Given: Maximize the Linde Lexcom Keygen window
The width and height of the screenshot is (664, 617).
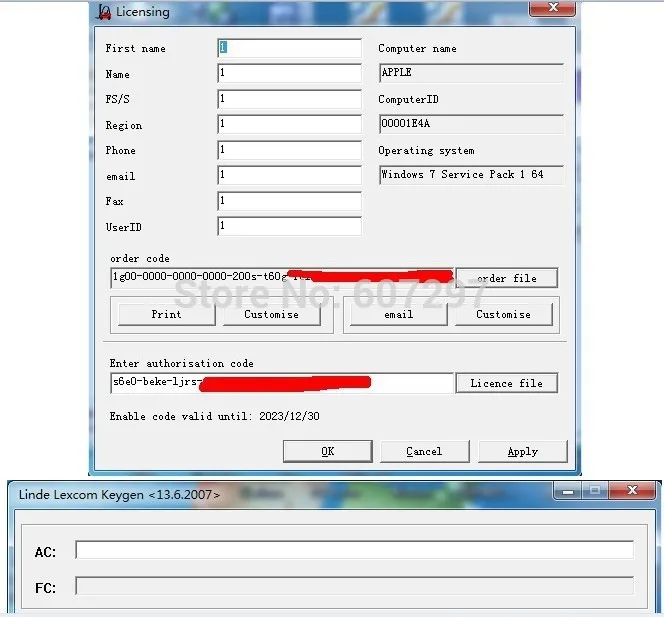Looking at the screenshot, I should click(x=595, y=490).
